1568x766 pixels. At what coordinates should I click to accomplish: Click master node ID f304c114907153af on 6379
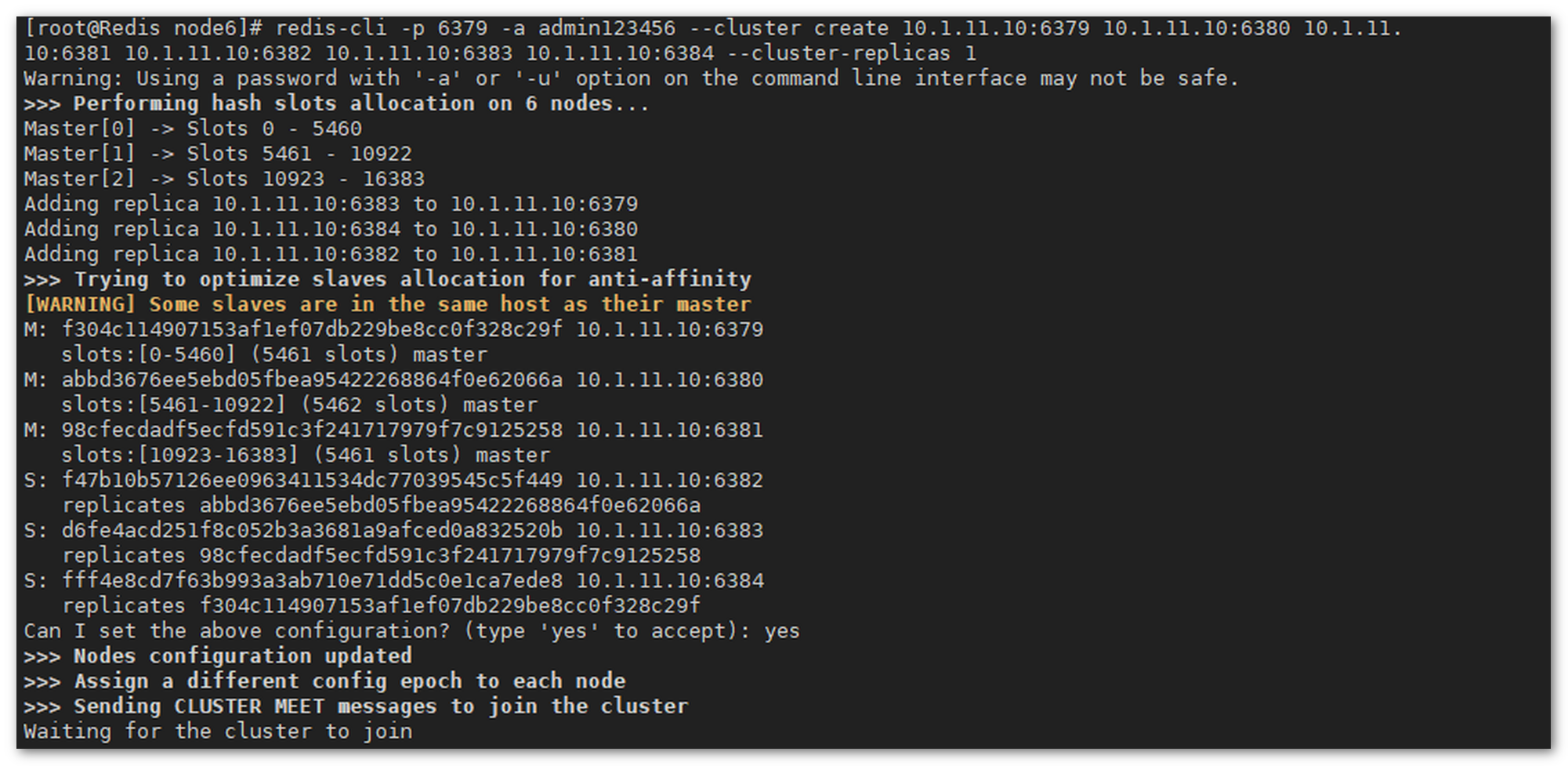[312, 329]
